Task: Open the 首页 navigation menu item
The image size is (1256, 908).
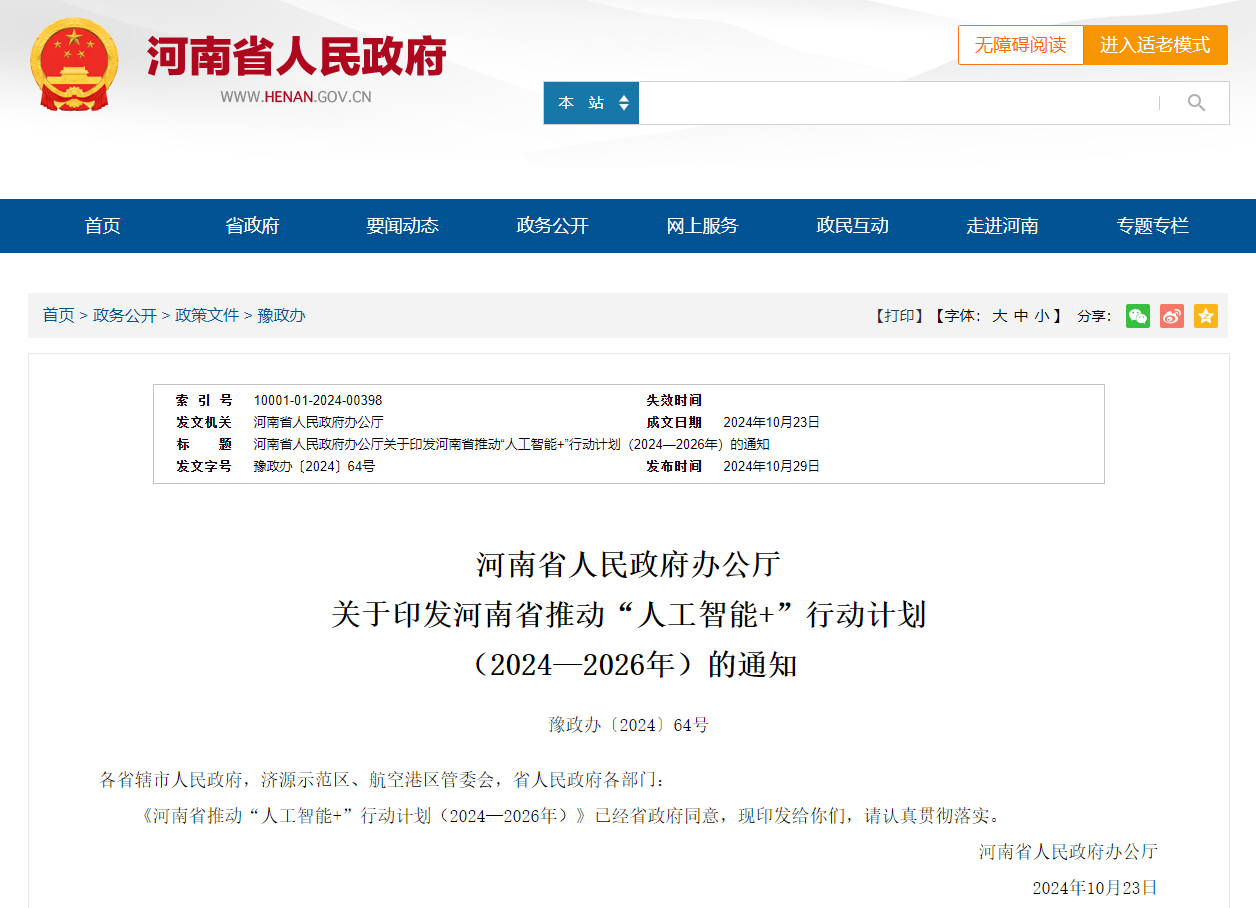Action: pos(102,226)
